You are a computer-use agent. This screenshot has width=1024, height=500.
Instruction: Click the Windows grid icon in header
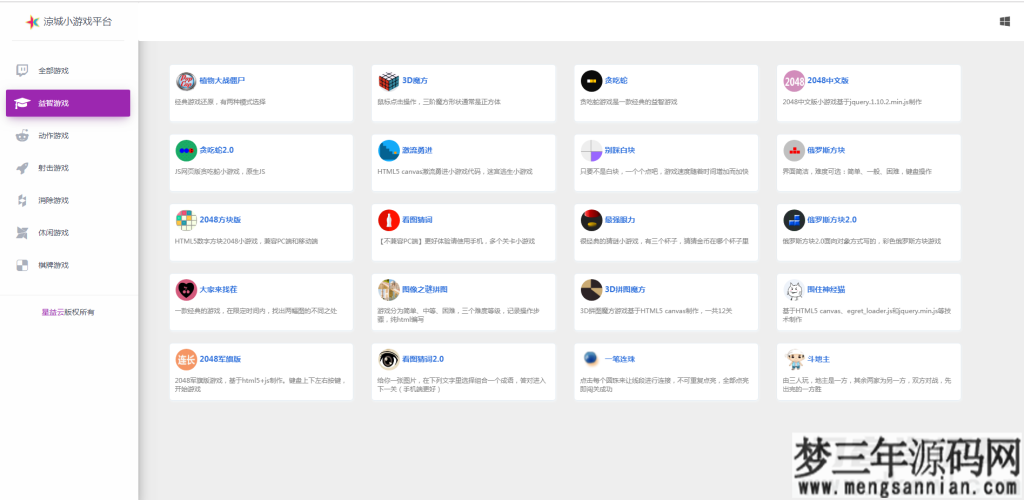point(1004,21)
